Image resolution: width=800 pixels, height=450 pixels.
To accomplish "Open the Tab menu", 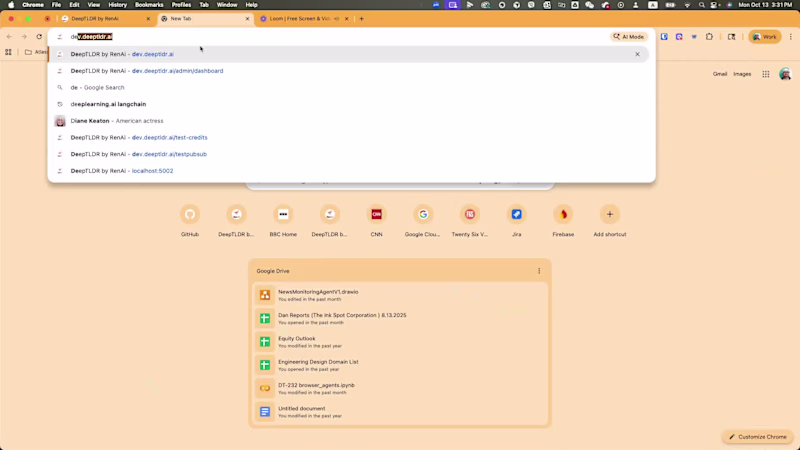I will pyautogui.click(x=204, y=5).
